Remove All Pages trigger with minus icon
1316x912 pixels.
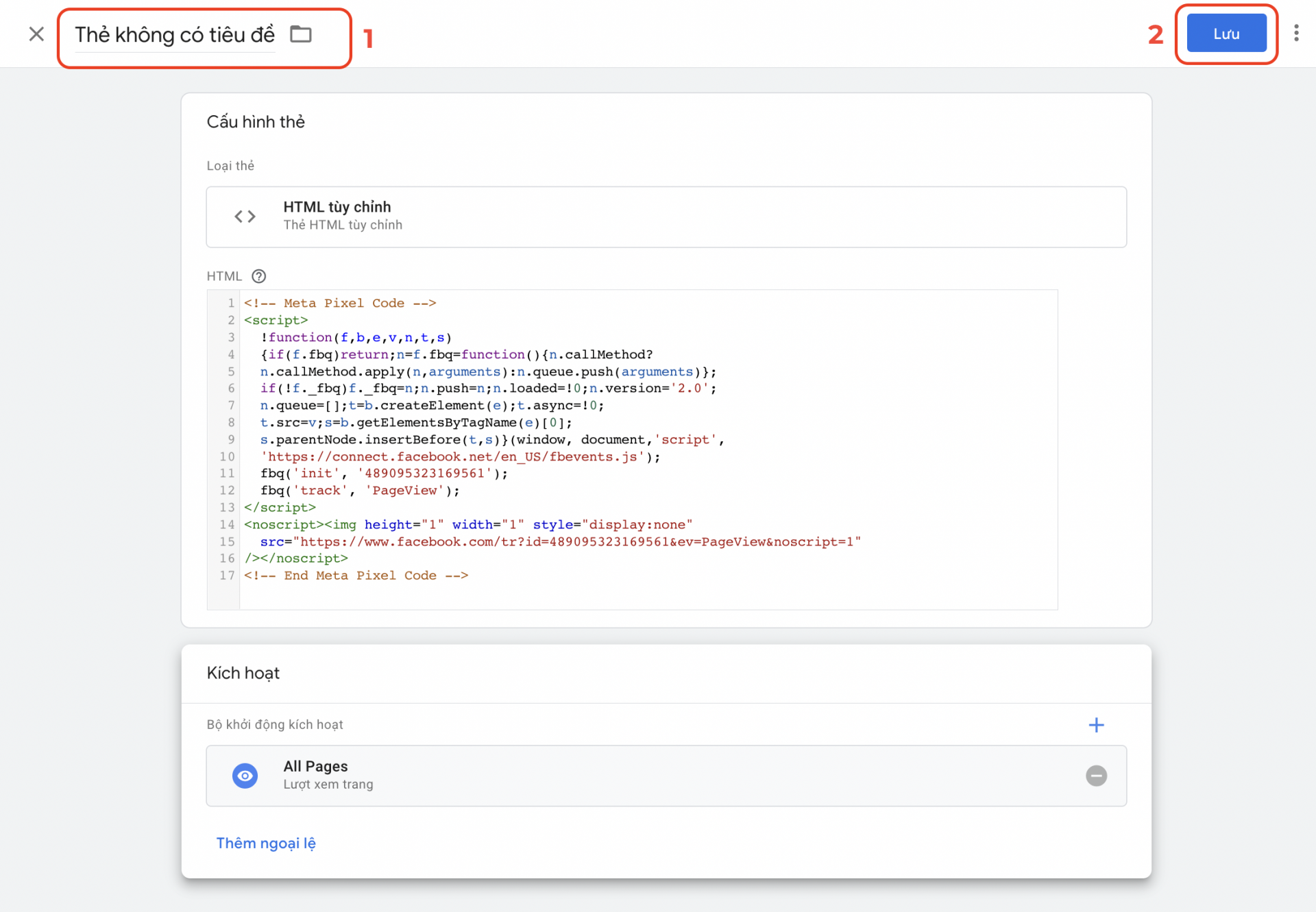(x=1096, y=776)
